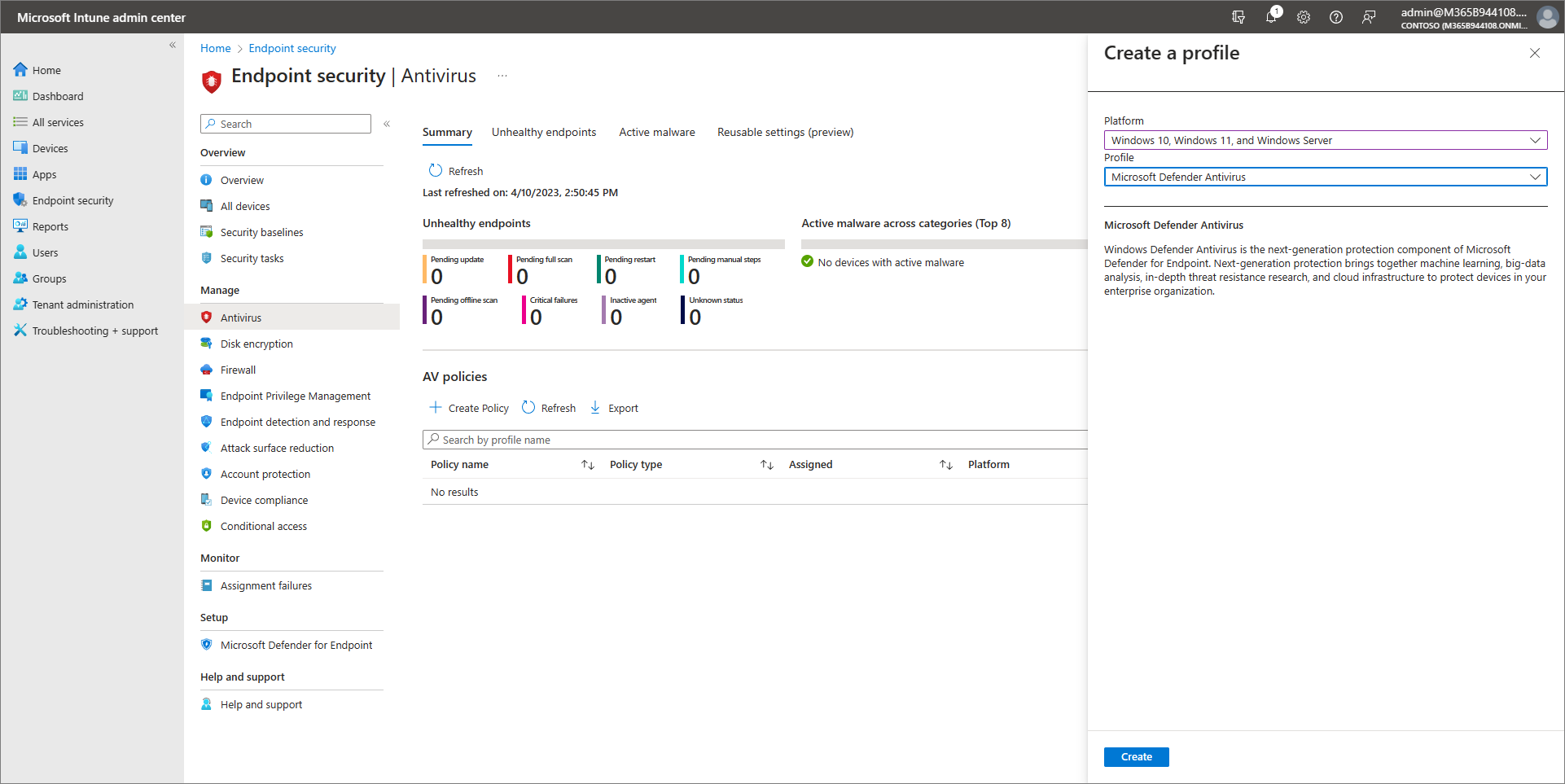Switch to the Active malware tab
The width and height of the screenshot is (1565, 784).
[x=656, y=132]
